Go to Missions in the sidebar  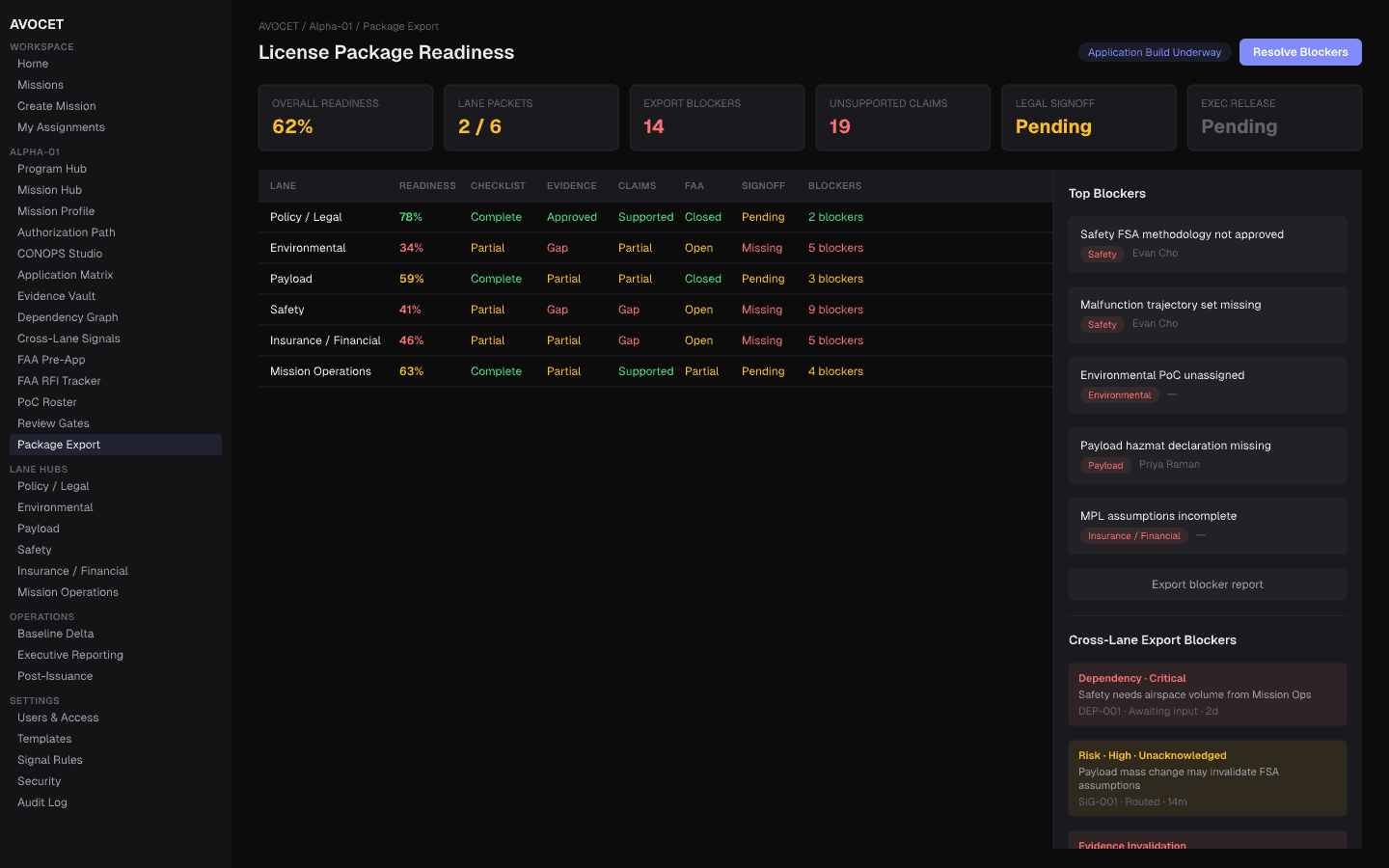pyautogui.click(x=116, y=85)
